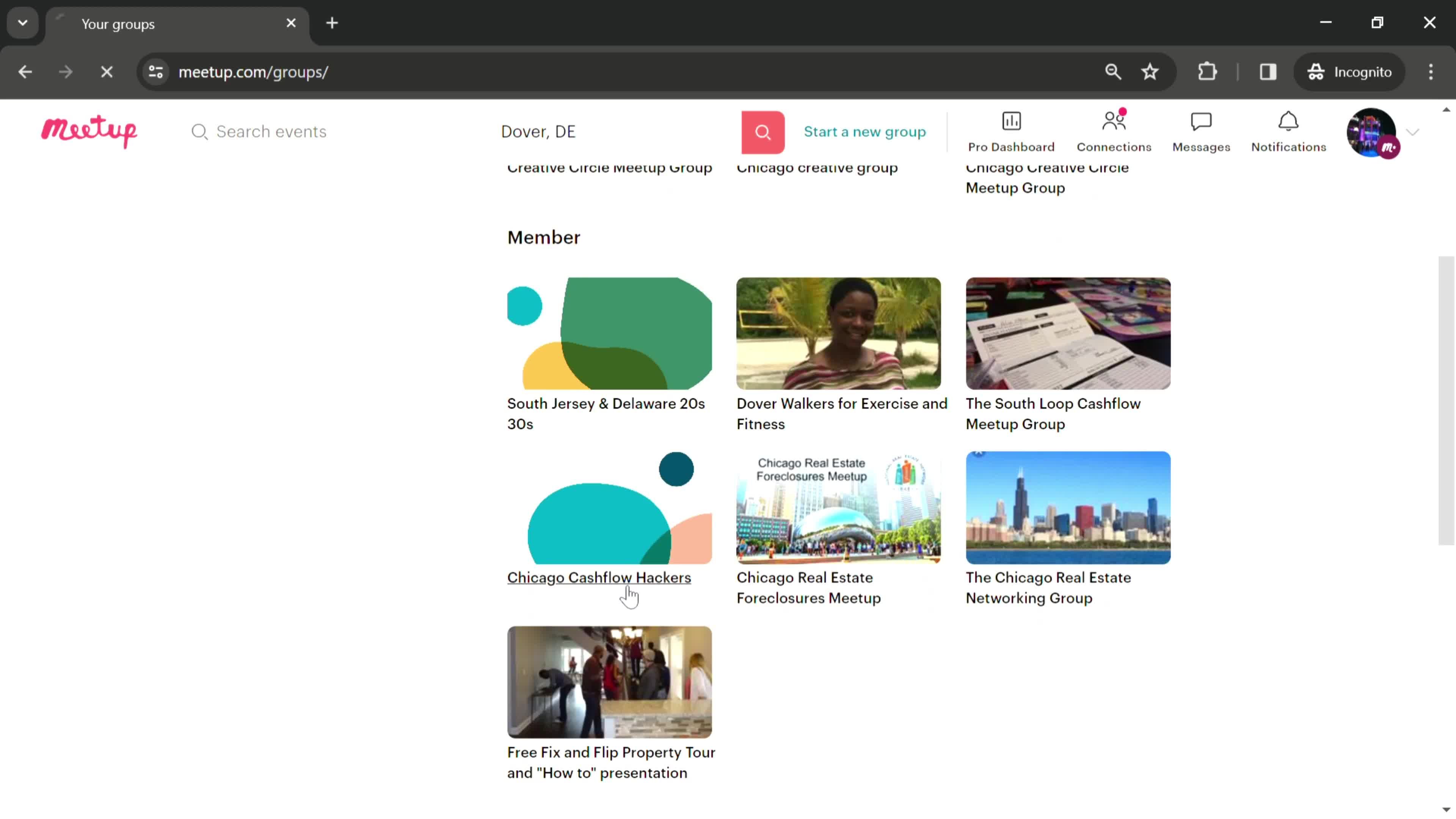The height and width of the screenshot is (819, 1456).
Task: Click the Notifications label
Action: point(1288,147)
